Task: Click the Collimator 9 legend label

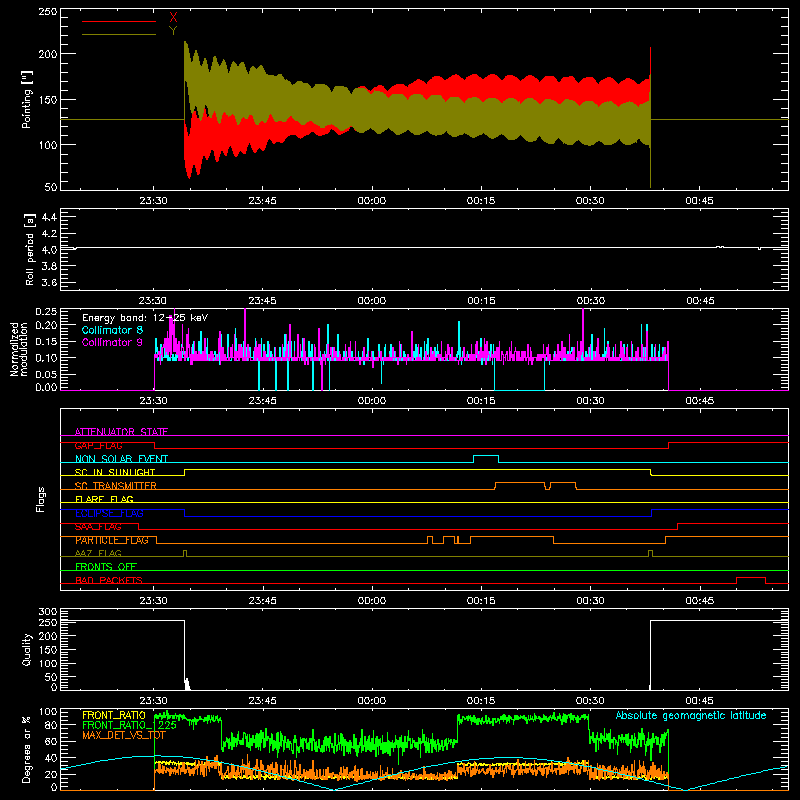Action: coord(112,342)
